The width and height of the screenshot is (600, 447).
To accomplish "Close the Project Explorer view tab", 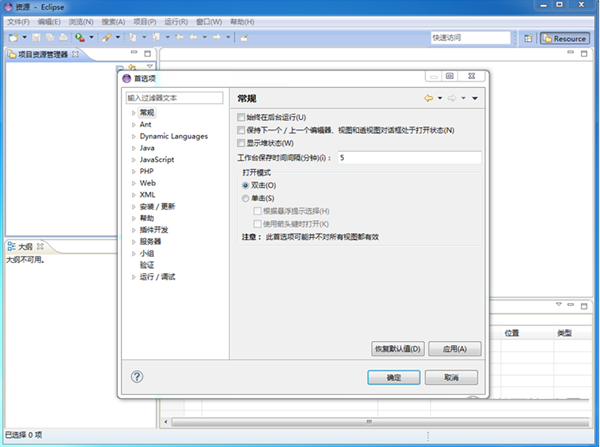I will pos(75,54).
